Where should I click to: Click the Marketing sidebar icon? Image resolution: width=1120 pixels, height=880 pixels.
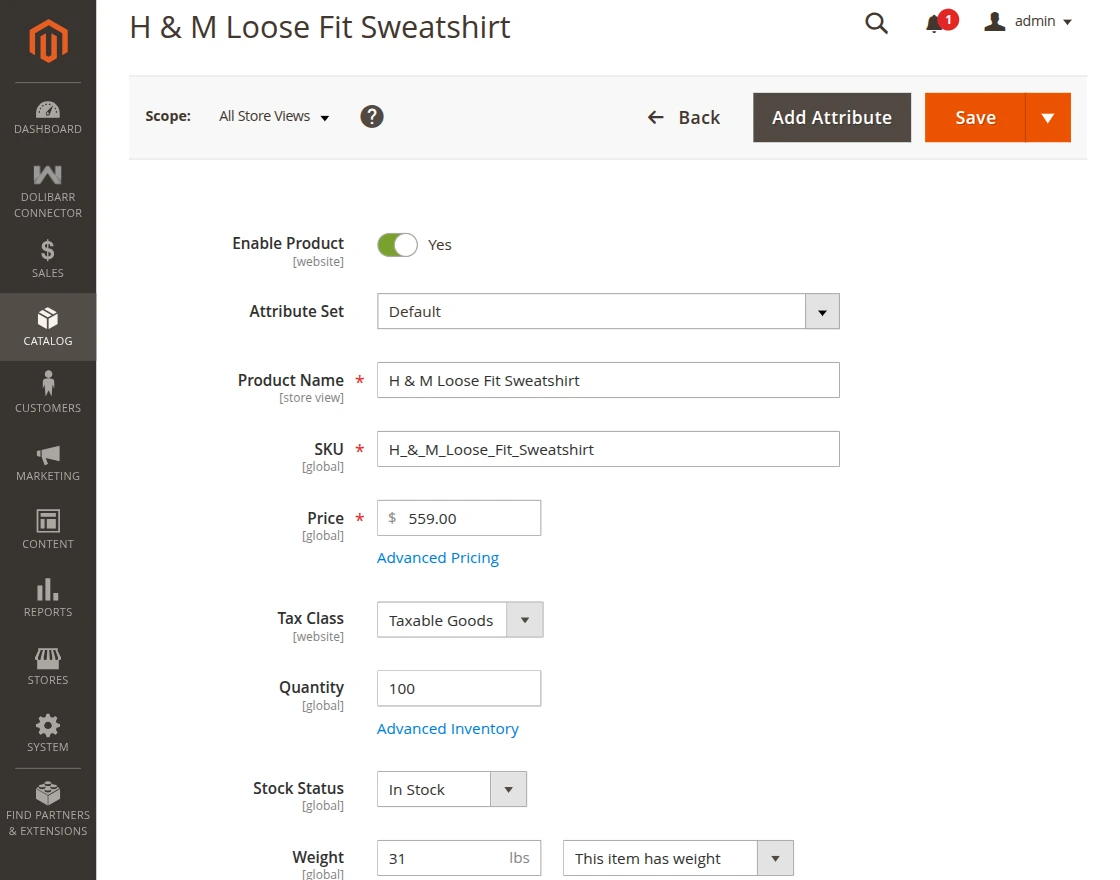pyautogui.click(x=47, y=460)
